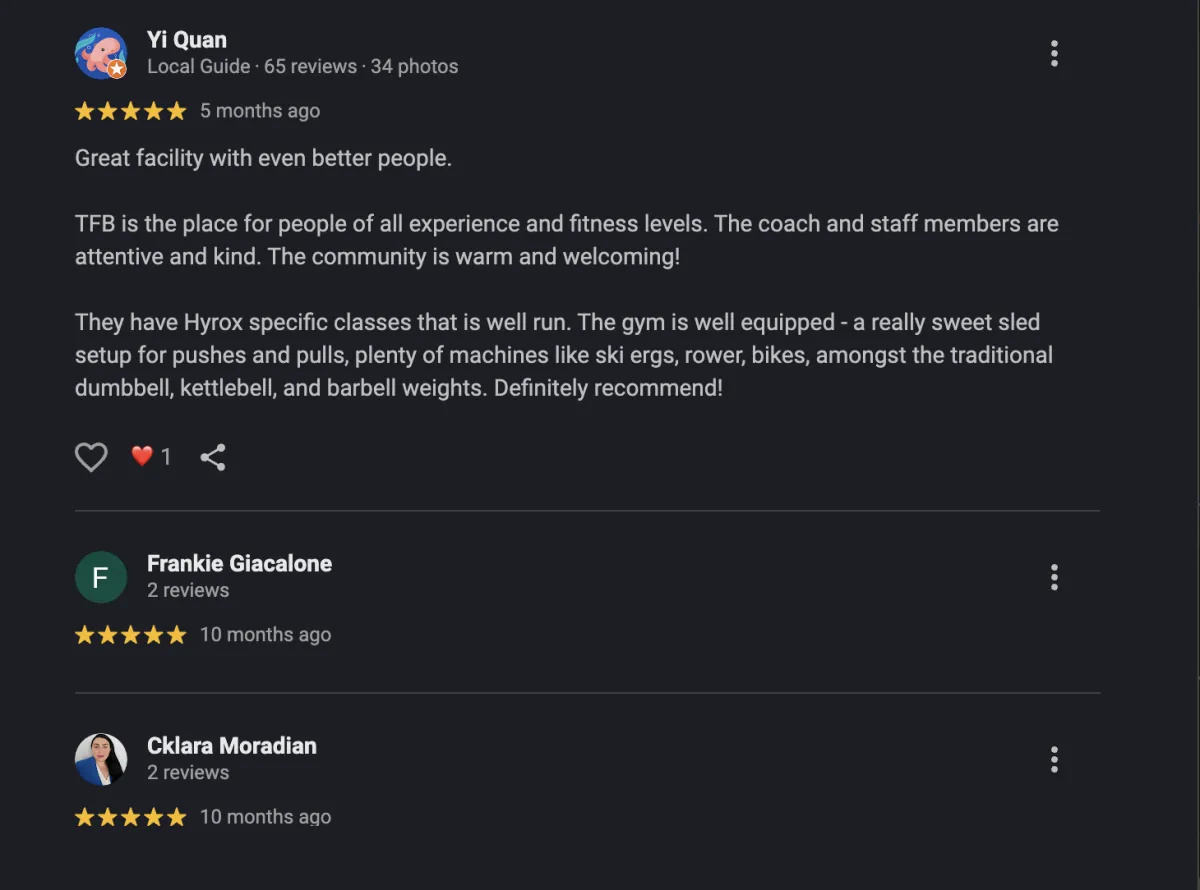
Task: Click Frankie Giacalone's five-star rating
Action: [x=131, y=635]
